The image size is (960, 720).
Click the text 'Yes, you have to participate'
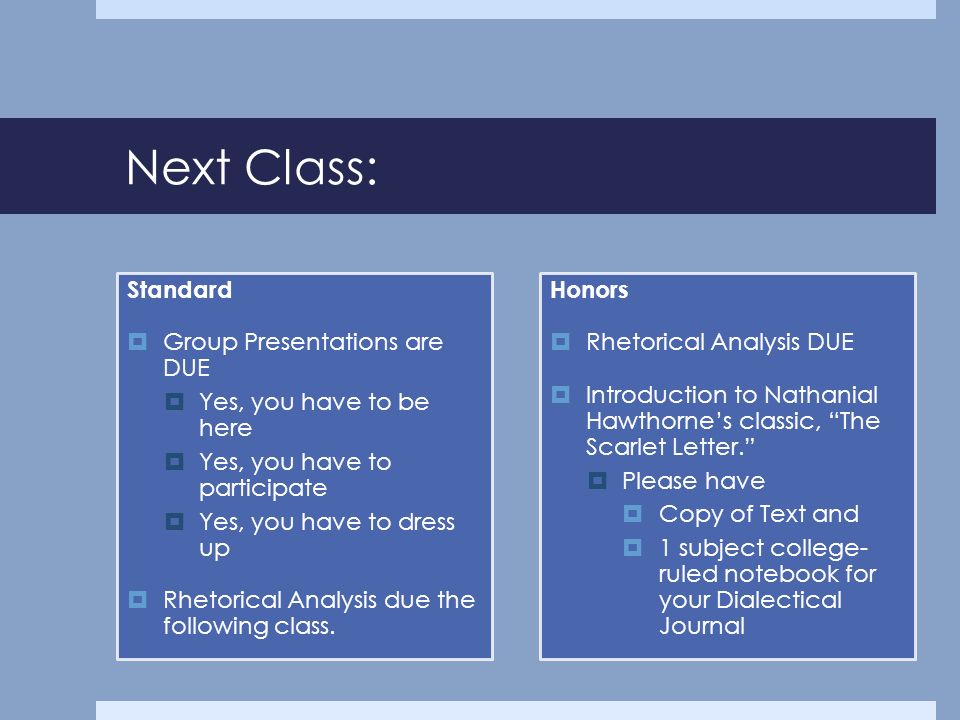[x=295, y=474]
